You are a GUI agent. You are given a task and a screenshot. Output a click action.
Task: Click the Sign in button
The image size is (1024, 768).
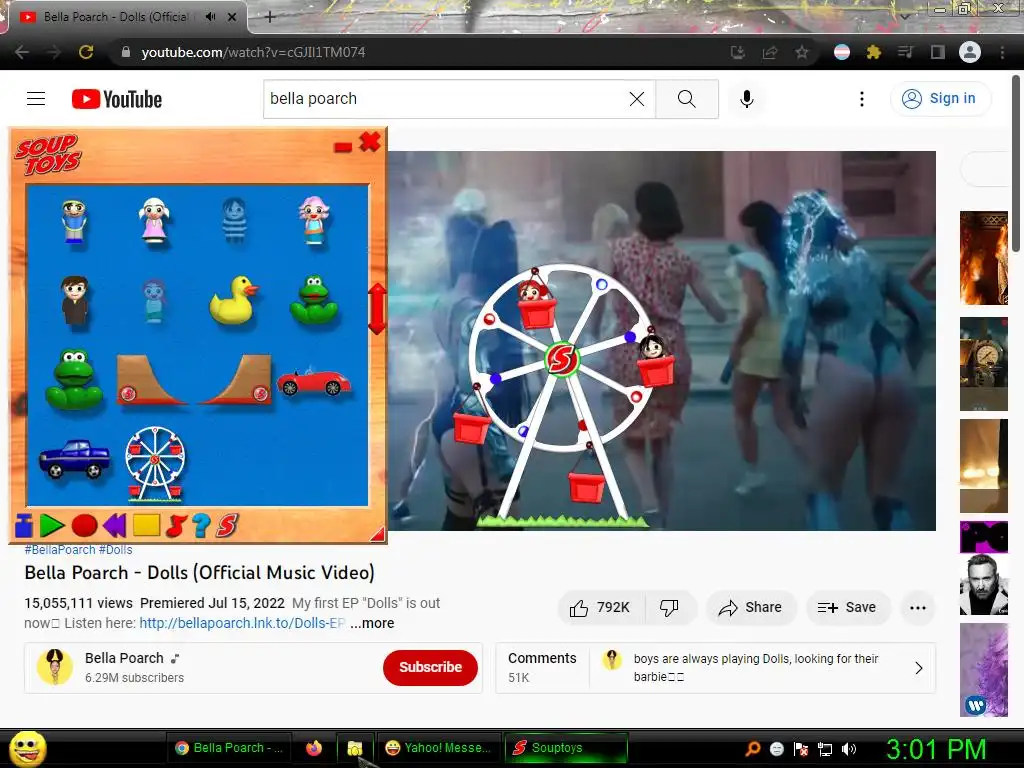[x=940, y=99]
